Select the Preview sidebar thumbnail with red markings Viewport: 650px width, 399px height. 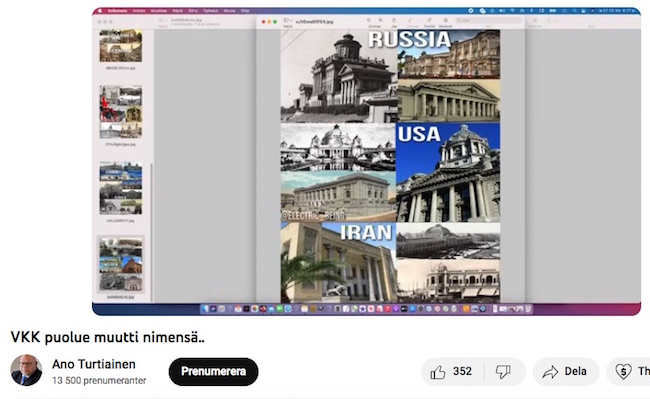click(121, 112)
